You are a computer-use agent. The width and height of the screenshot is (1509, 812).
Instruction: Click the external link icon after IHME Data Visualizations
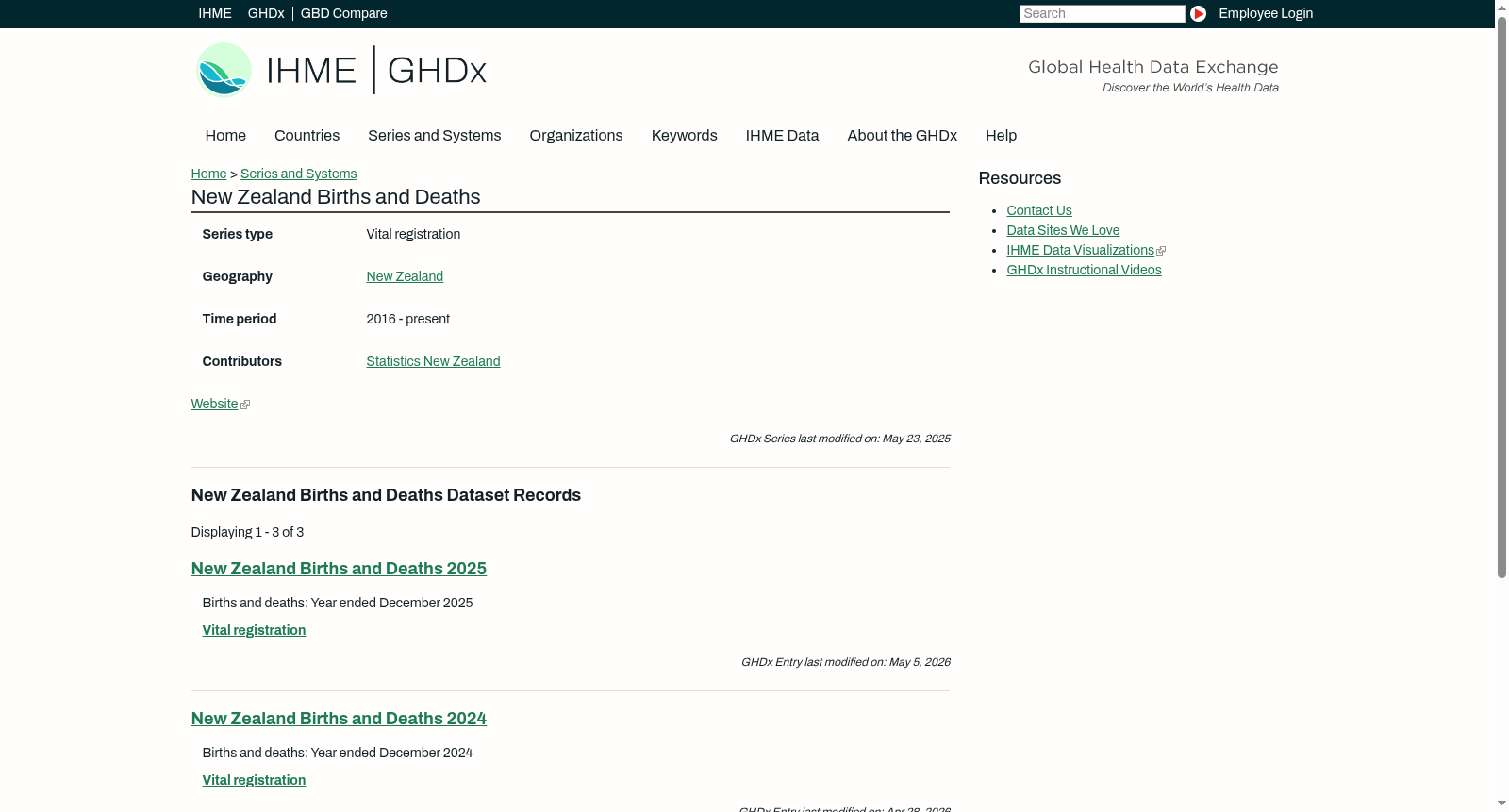pos(1161,251)
